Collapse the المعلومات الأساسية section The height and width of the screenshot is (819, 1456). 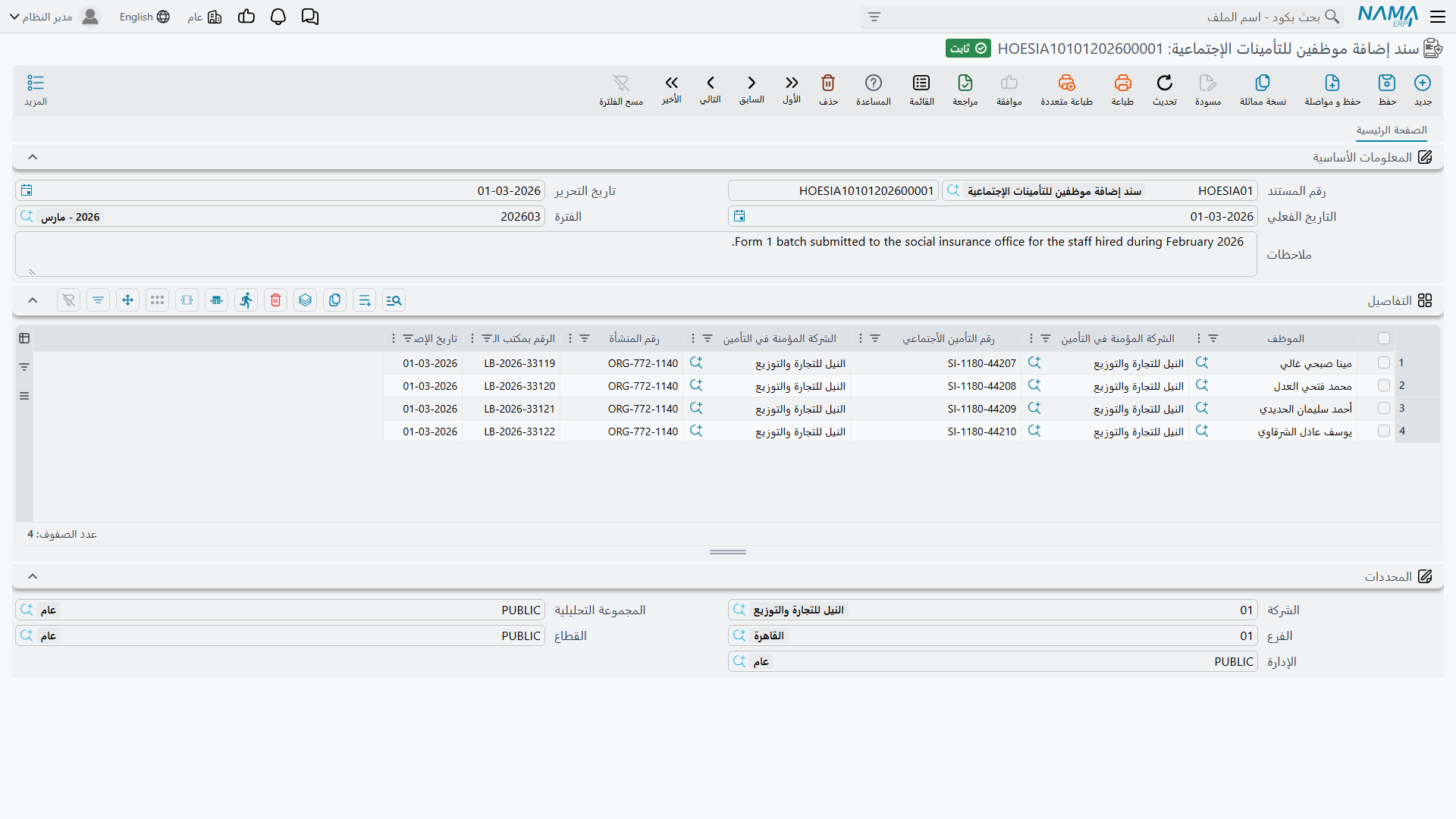pyautogui.click(x=33, y=157)
